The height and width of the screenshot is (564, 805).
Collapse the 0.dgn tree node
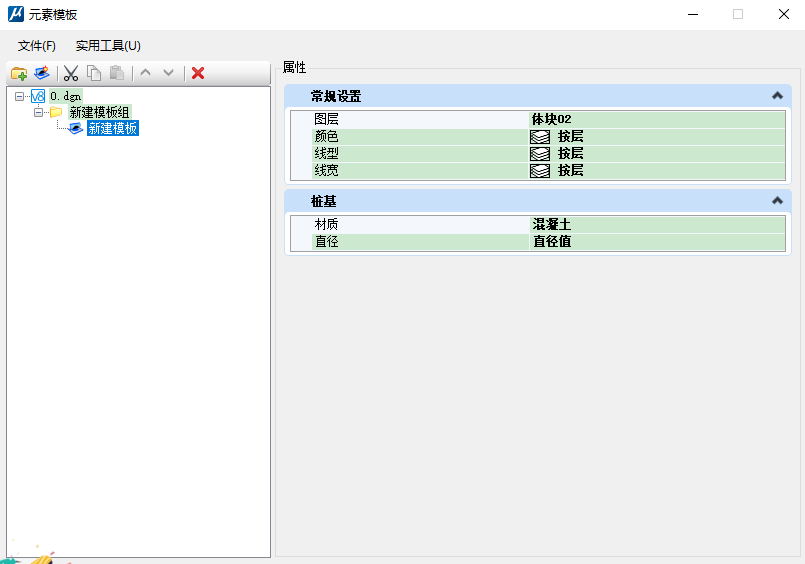click(20, 97)
